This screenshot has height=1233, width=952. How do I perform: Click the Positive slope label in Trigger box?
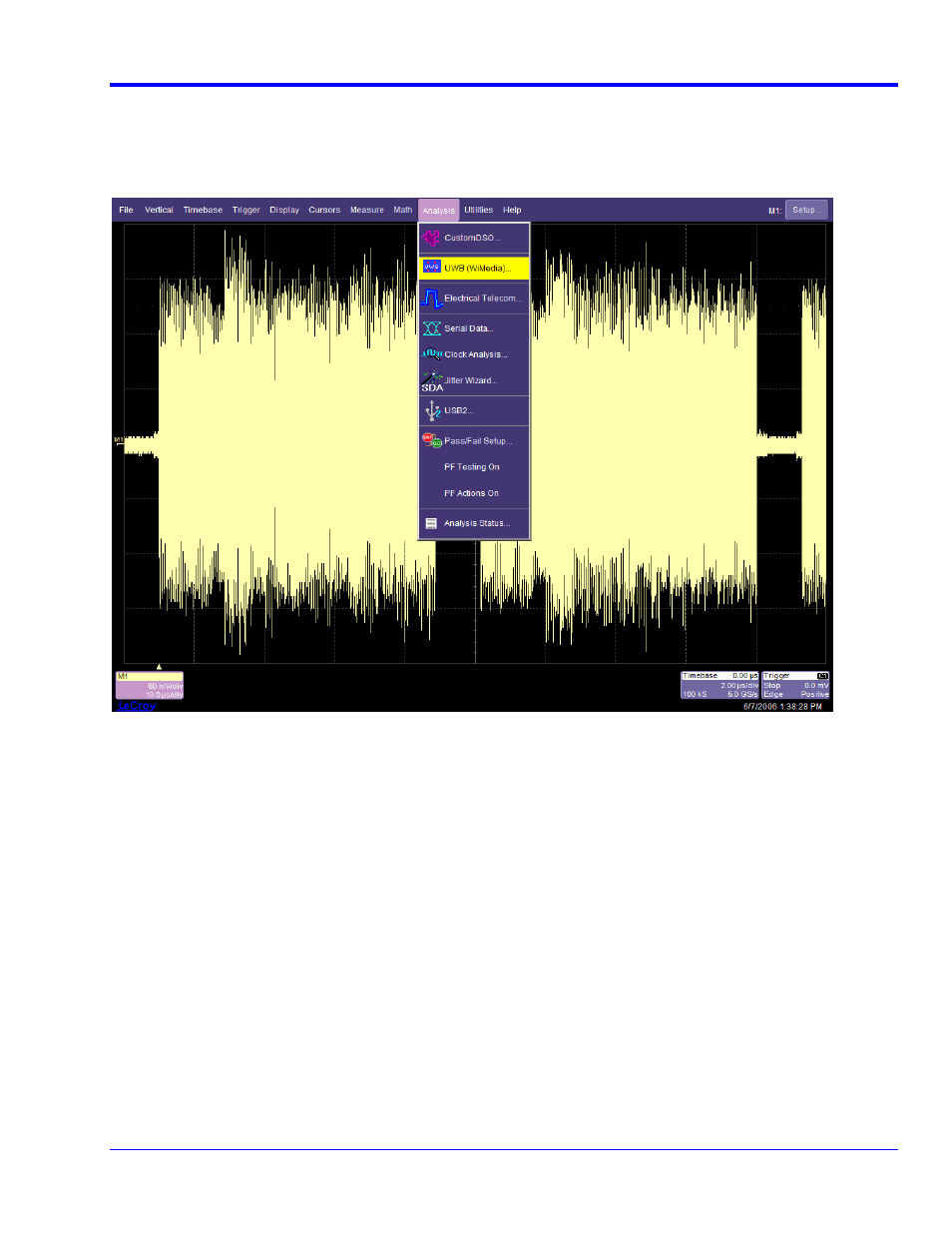pyautogui.click(x=814, y=694)
